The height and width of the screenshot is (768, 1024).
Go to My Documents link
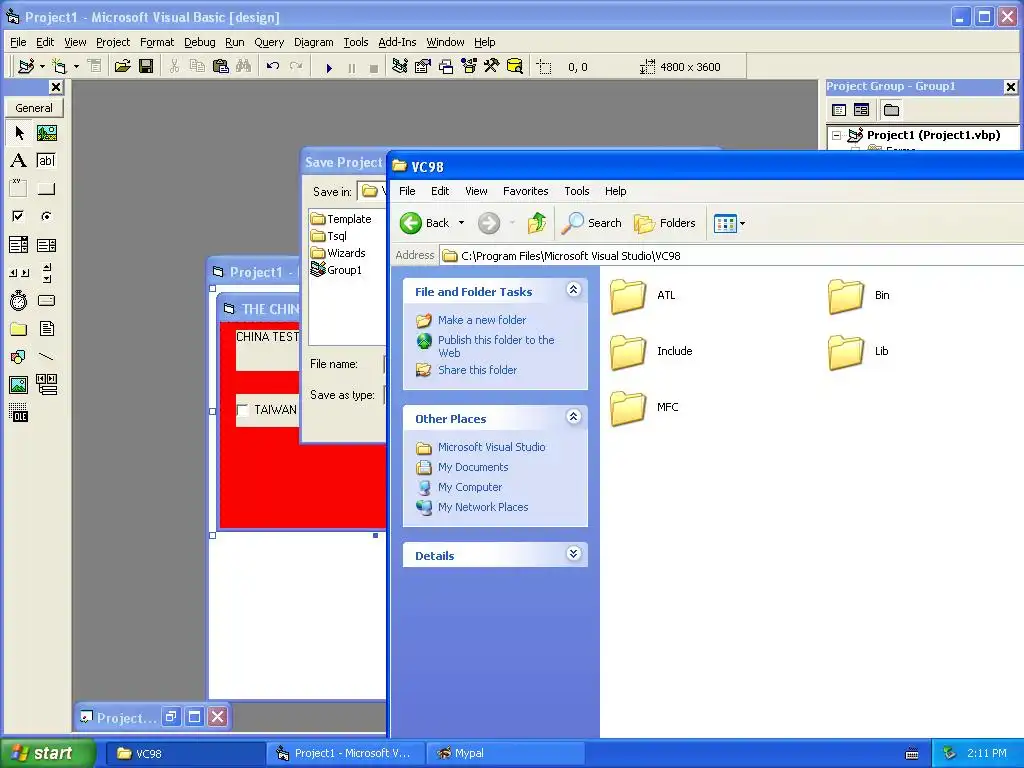point(473,468)
